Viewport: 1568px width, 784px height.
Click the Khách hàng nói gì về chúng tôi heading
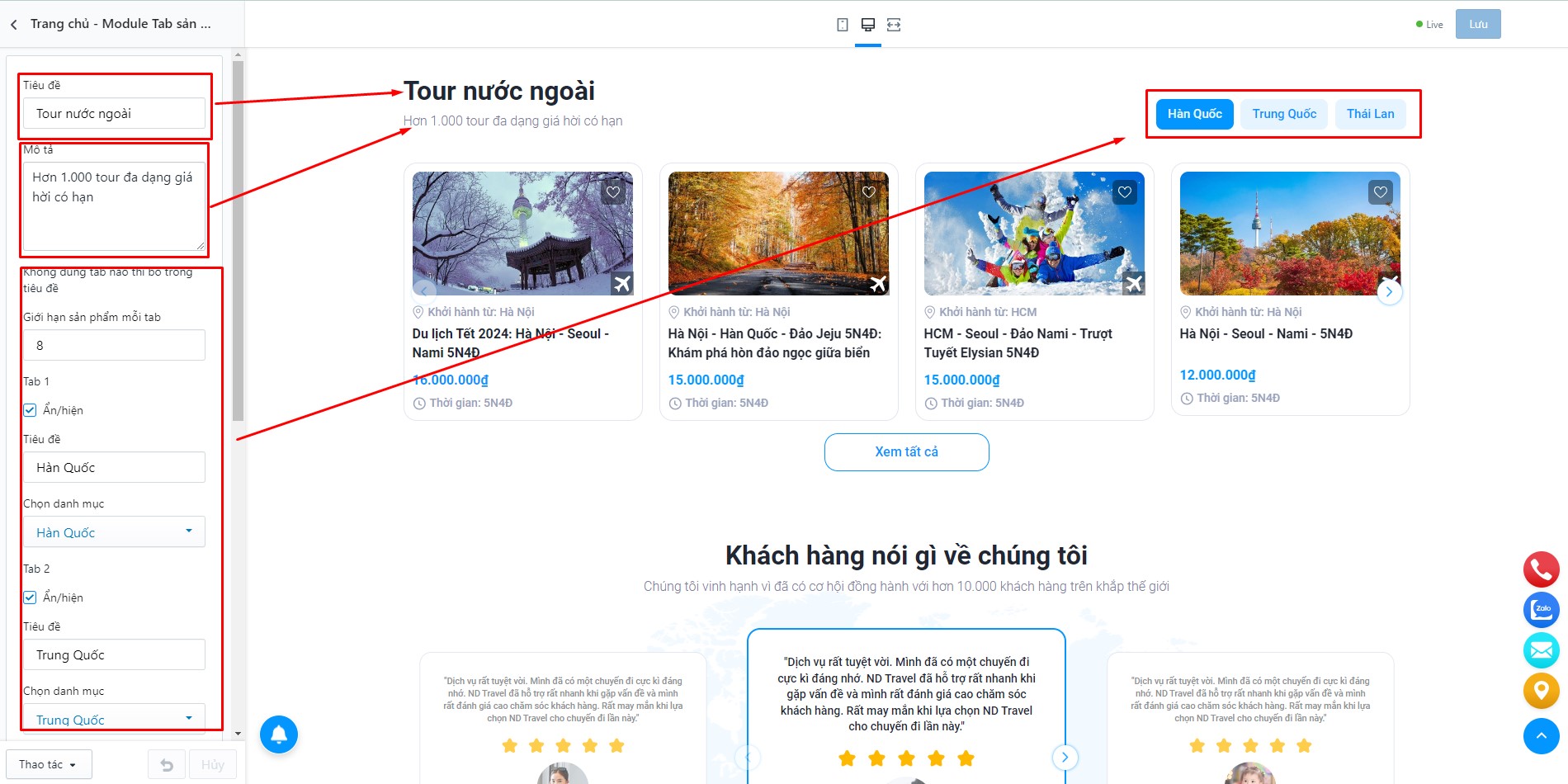click(x=906, y=555)
